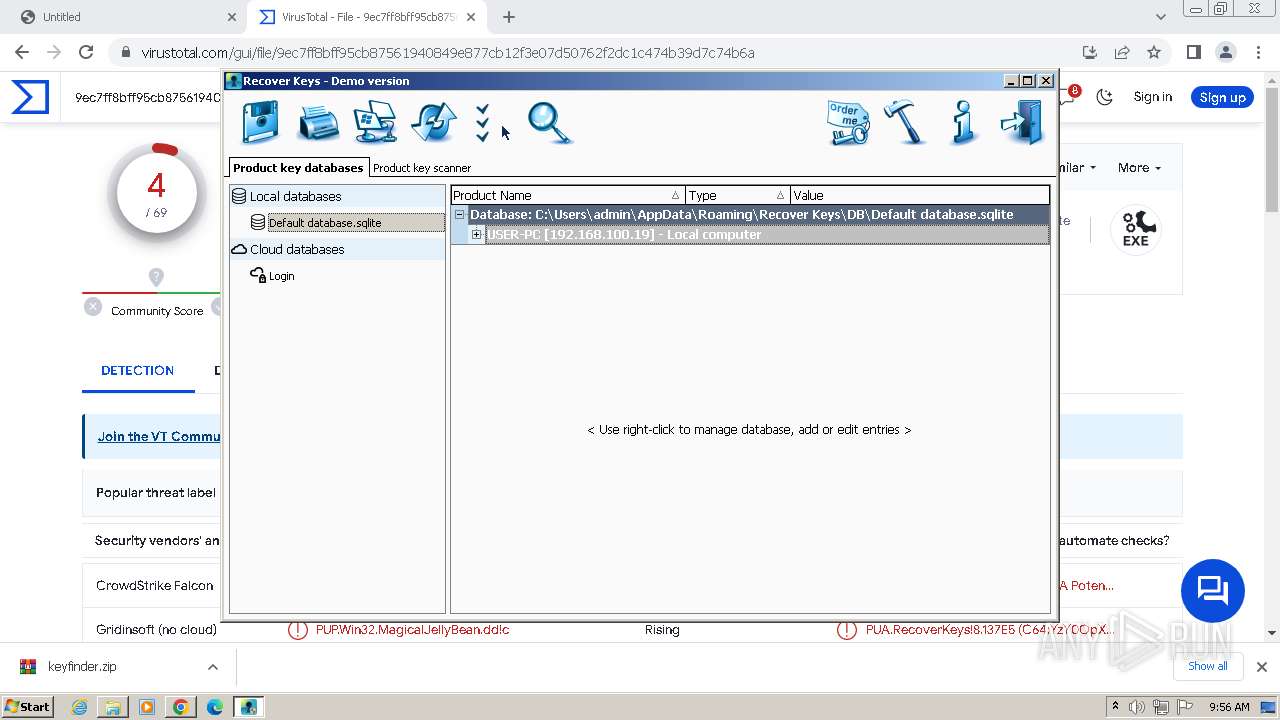Collapse the Database root node

(x=459, y=215)
